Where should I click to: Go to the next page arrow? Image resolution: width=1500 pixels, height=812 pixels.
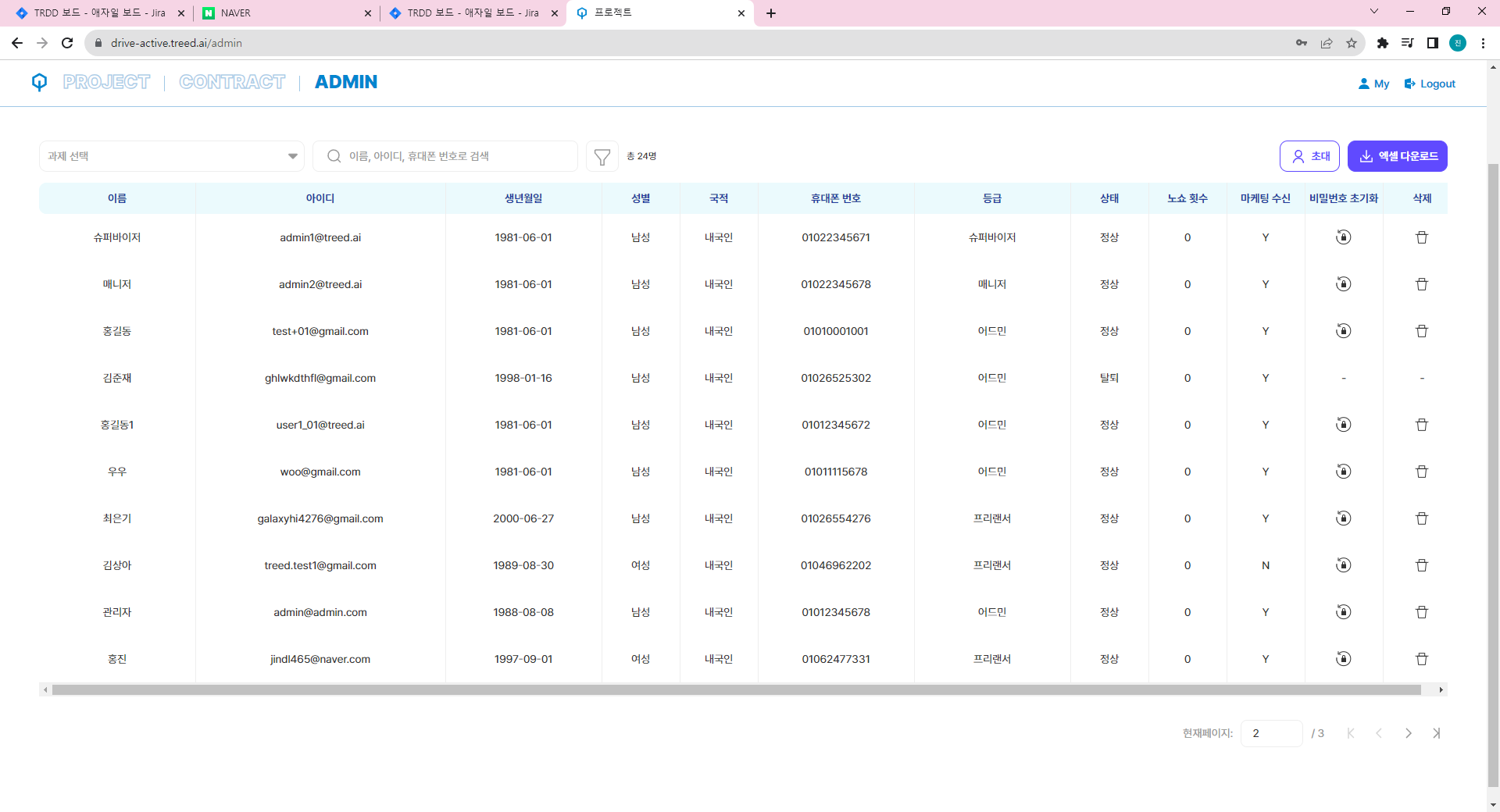coord(1408,733)
